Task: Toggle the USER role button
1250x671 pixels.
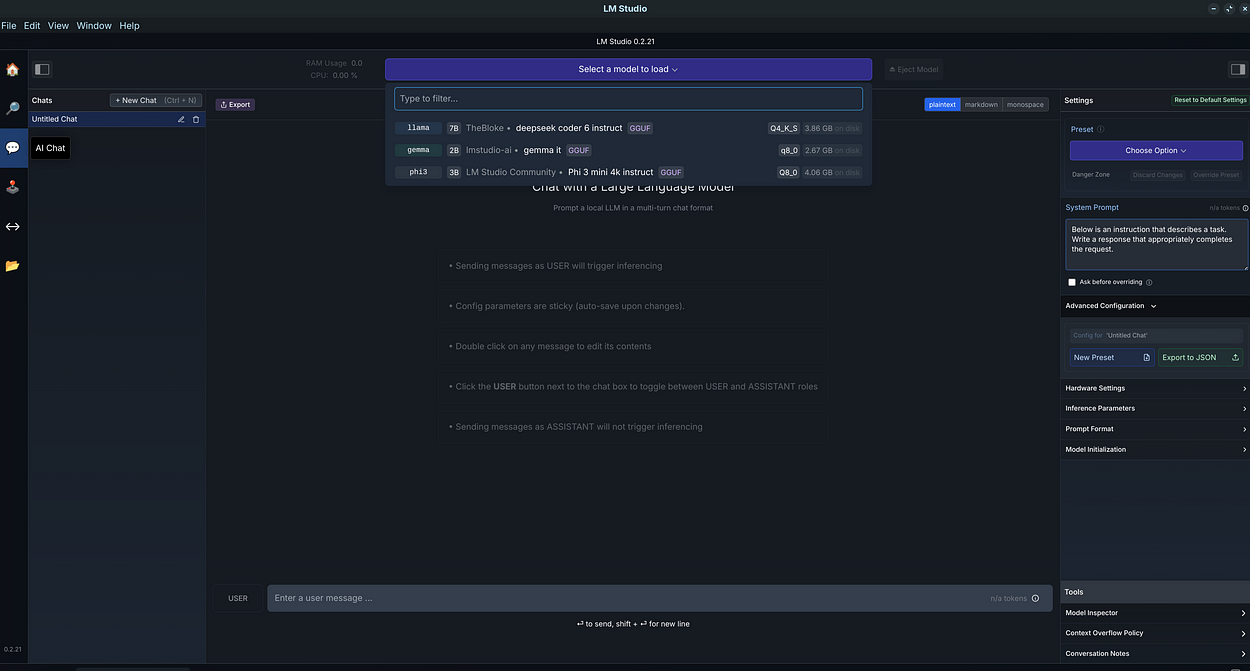Action: click(238, 598)
